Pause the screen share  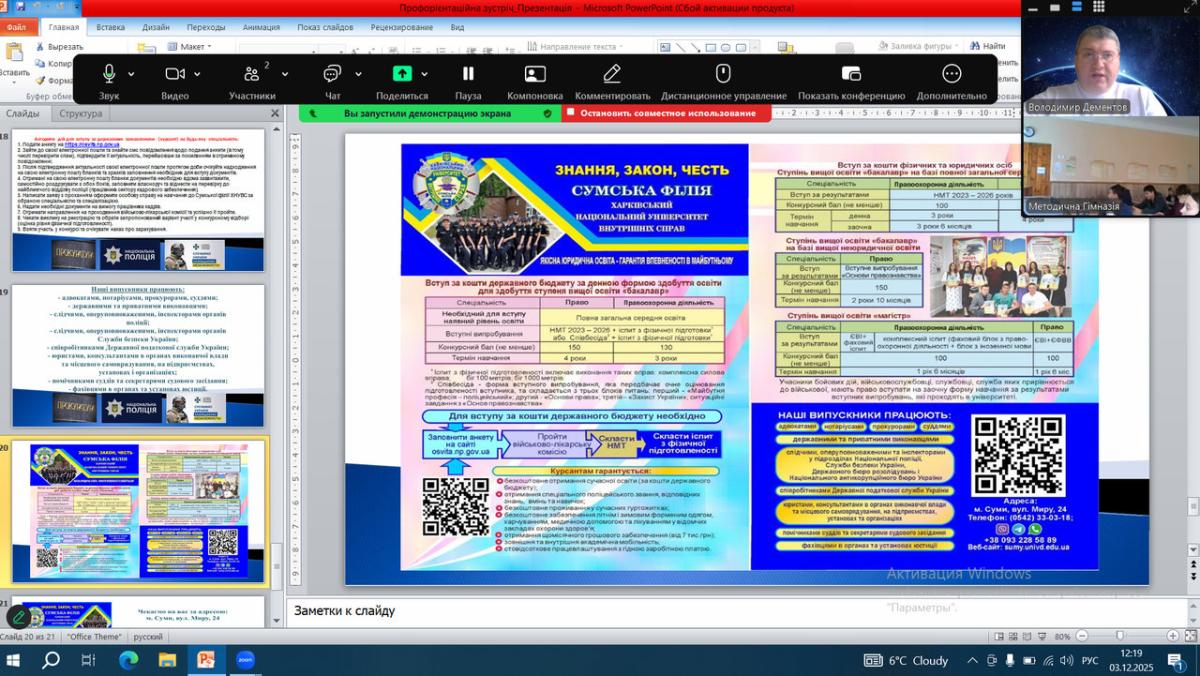(x=468, y=75)
